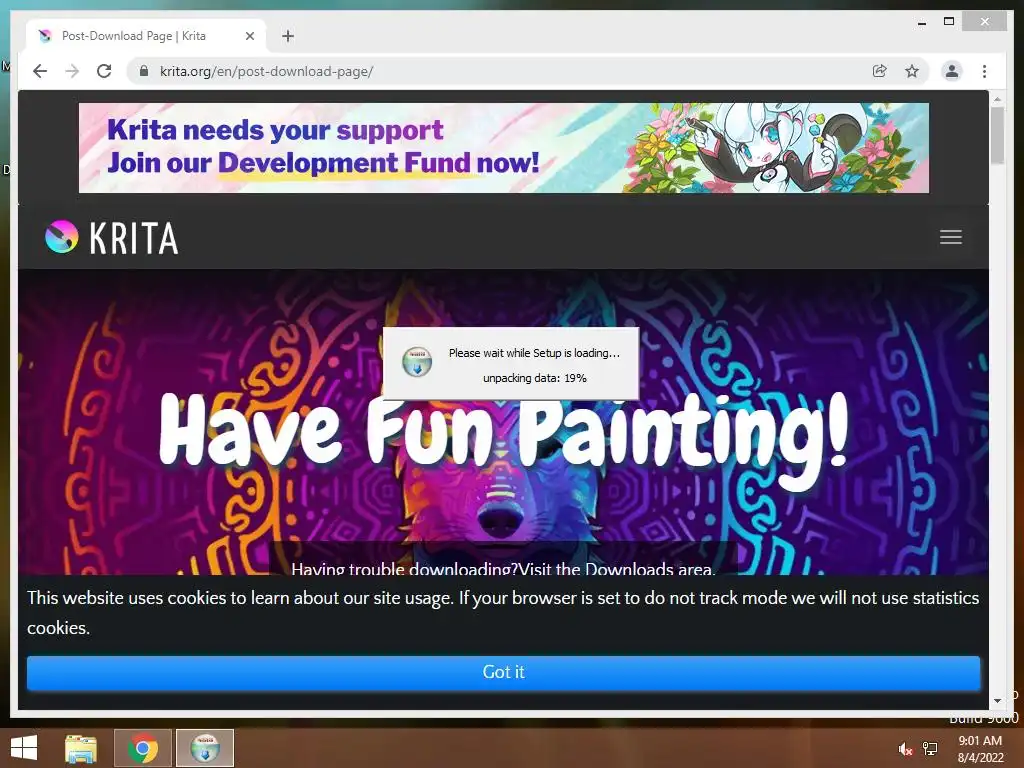Bookmark this page with the star
This screenshot has height=768, width=1024.
click(912, 71)
